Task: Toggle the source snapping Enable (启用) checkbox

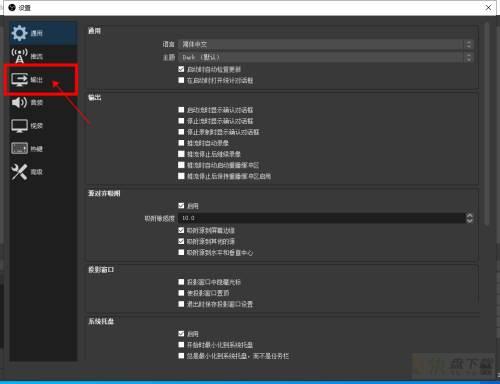Action: point(181,206)
